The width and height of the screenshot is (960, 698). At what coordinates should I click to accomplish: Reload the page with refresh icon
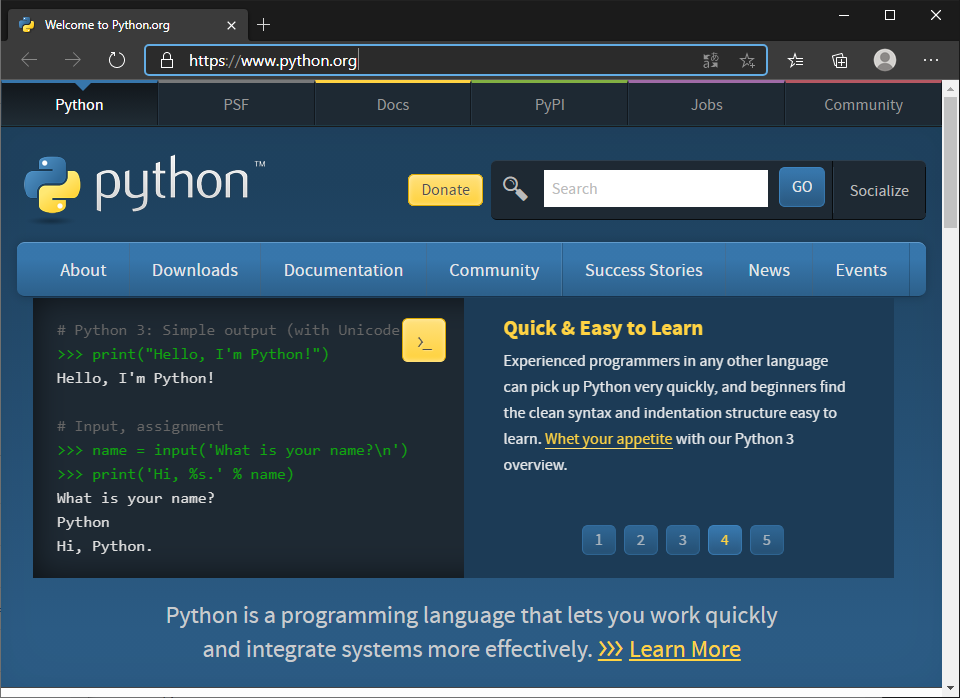click(116, 60)
